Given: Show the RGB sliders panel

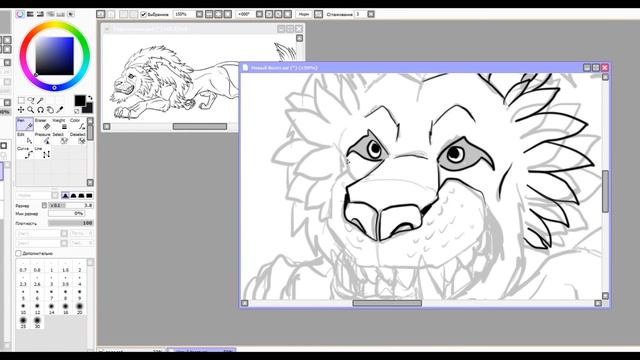Looking at the screenshot, I should point(30,14).
